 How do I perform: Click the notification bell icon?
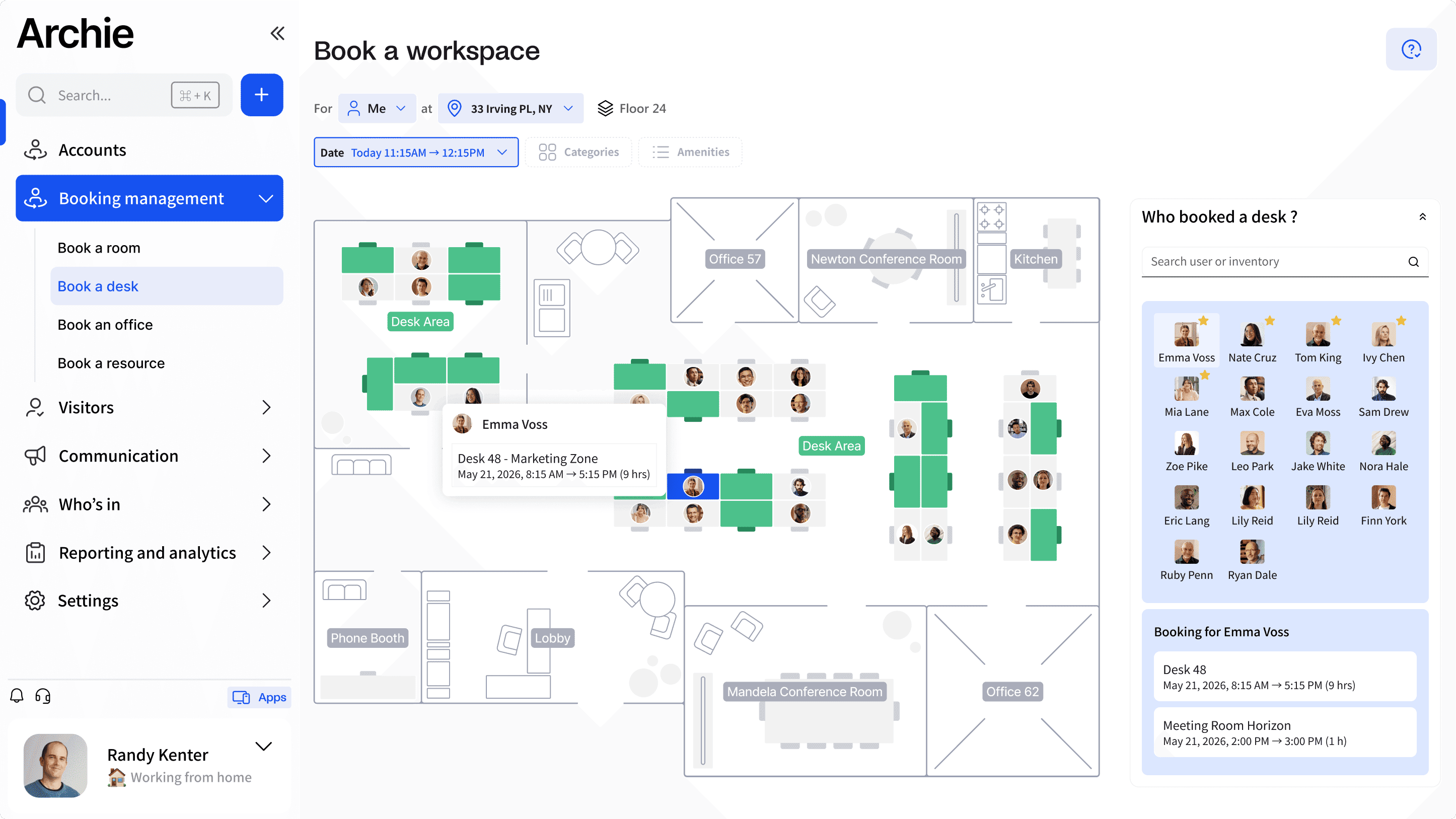(17, 696)
